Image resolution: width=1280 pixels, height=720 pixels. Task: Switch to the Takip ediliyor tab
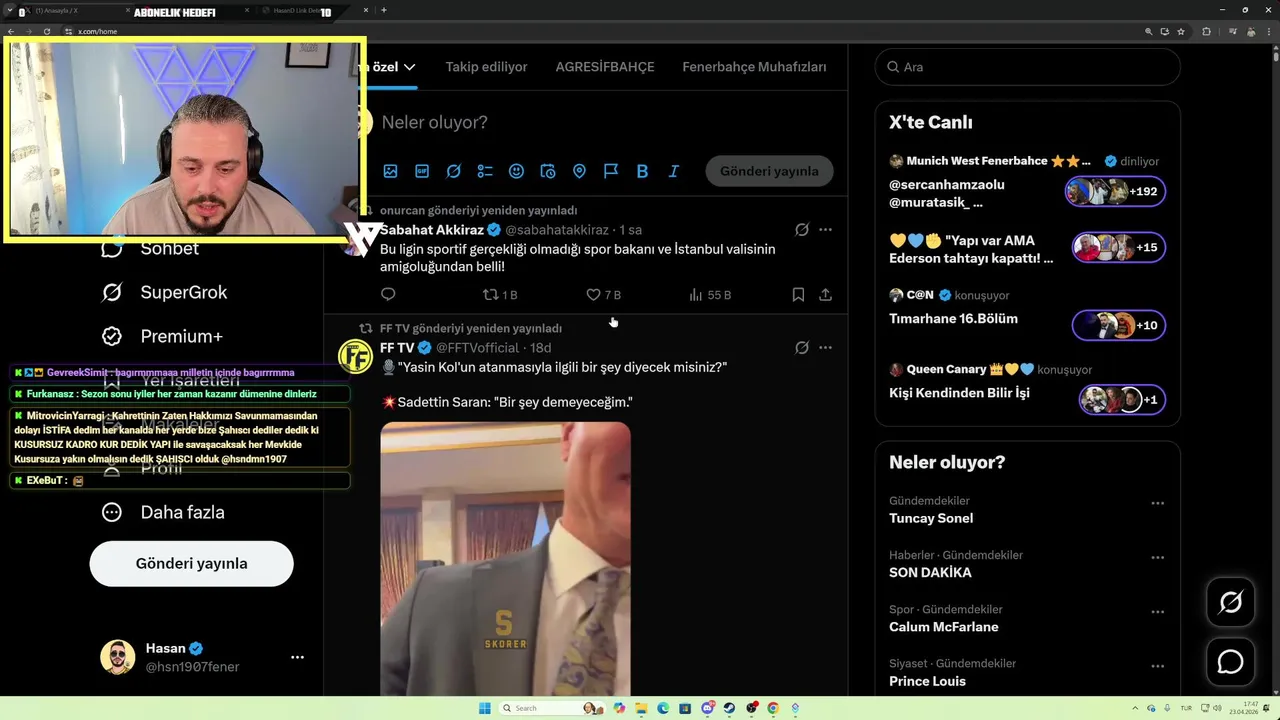(x=486, y=67)
